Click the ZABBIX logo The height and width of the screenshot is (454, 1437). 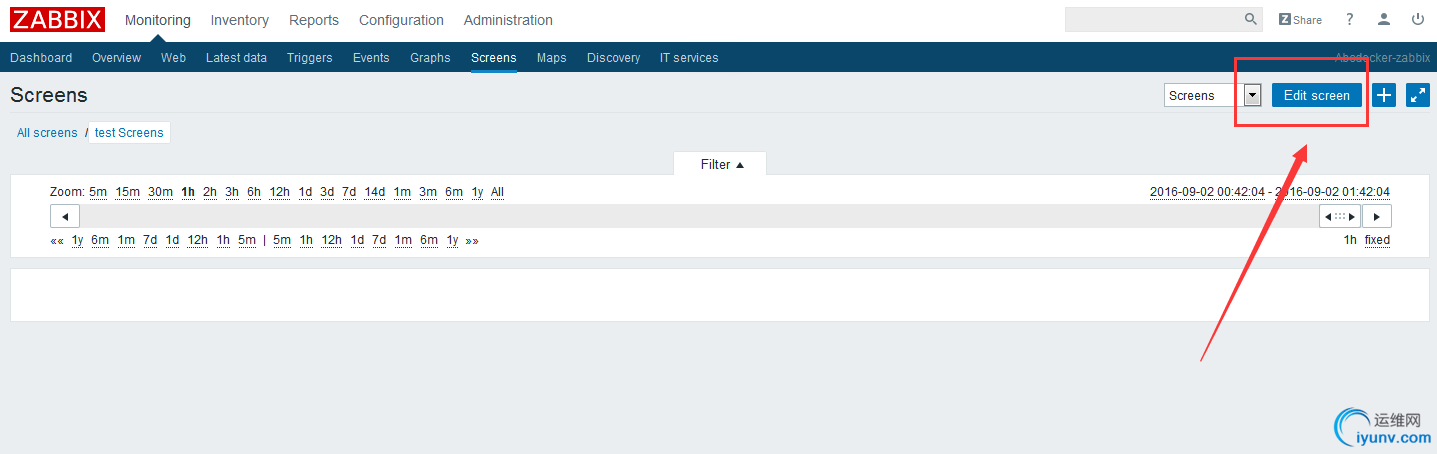click(58, 20)
